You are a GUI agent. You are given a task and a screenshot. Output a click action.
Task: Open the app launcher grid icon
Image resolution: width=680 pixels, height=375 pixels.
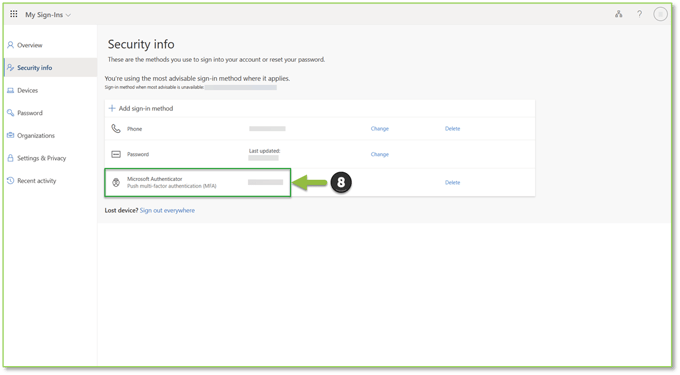click(14, 14)
